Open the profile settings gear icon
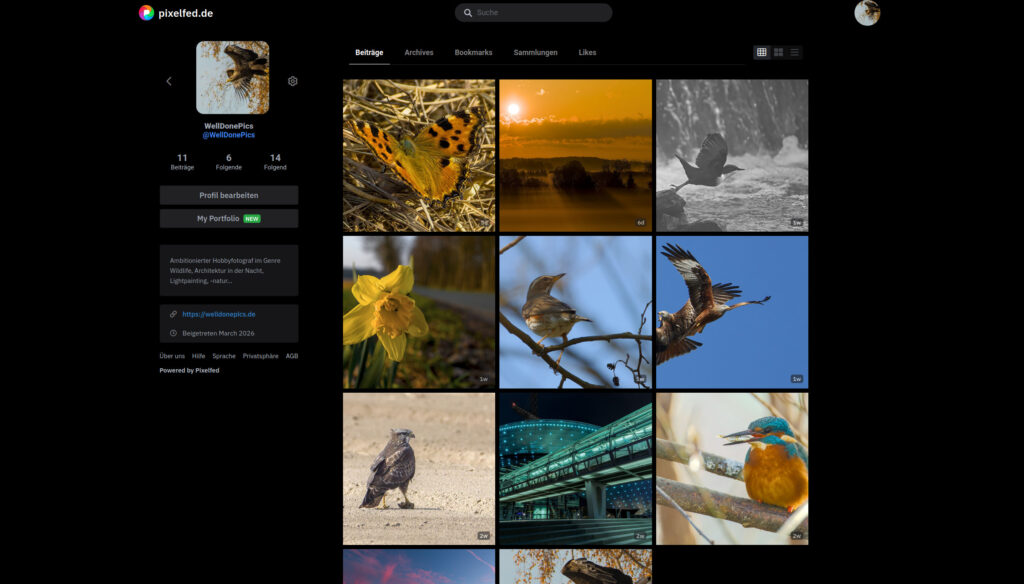 click(293, 81)
